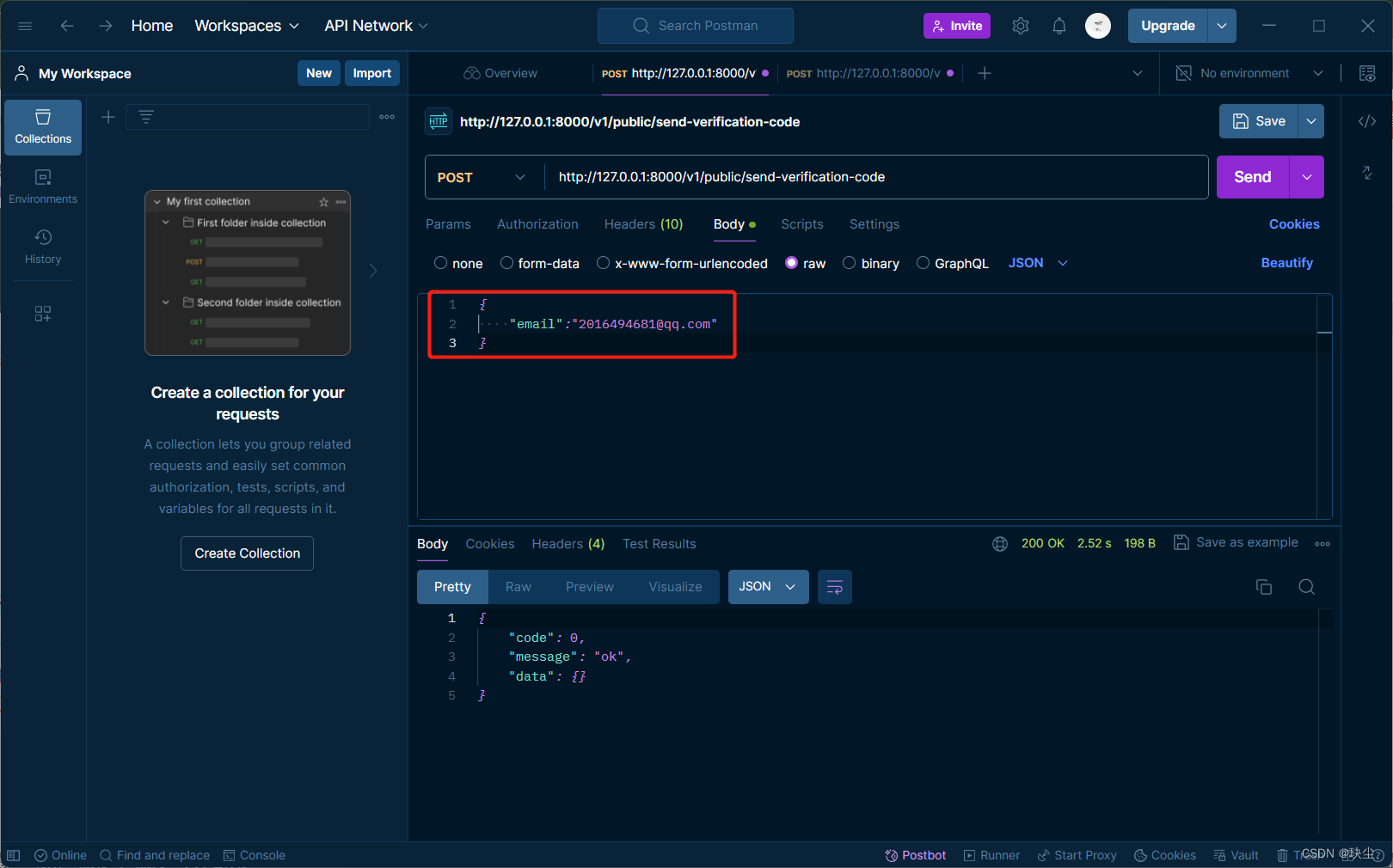Open the No environment selector
This screenshot has height=868, width=1393.
click(1249, 73)
